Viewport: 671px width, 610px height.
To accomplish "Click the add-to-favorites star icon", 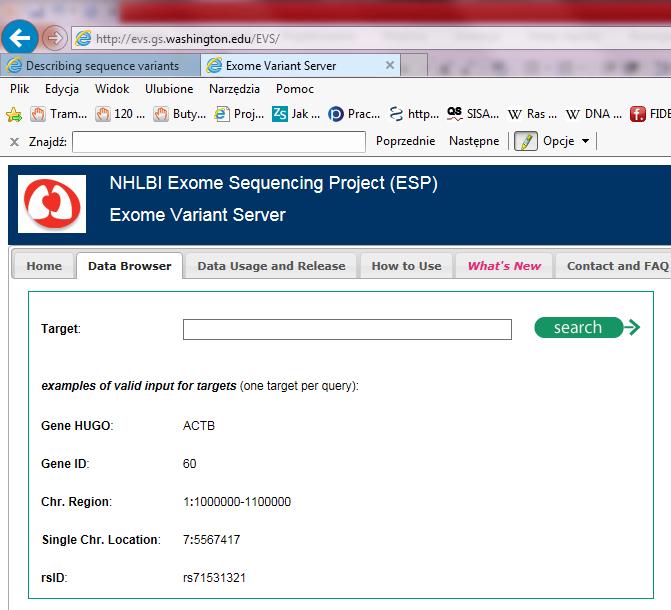I will pos(14,114).
